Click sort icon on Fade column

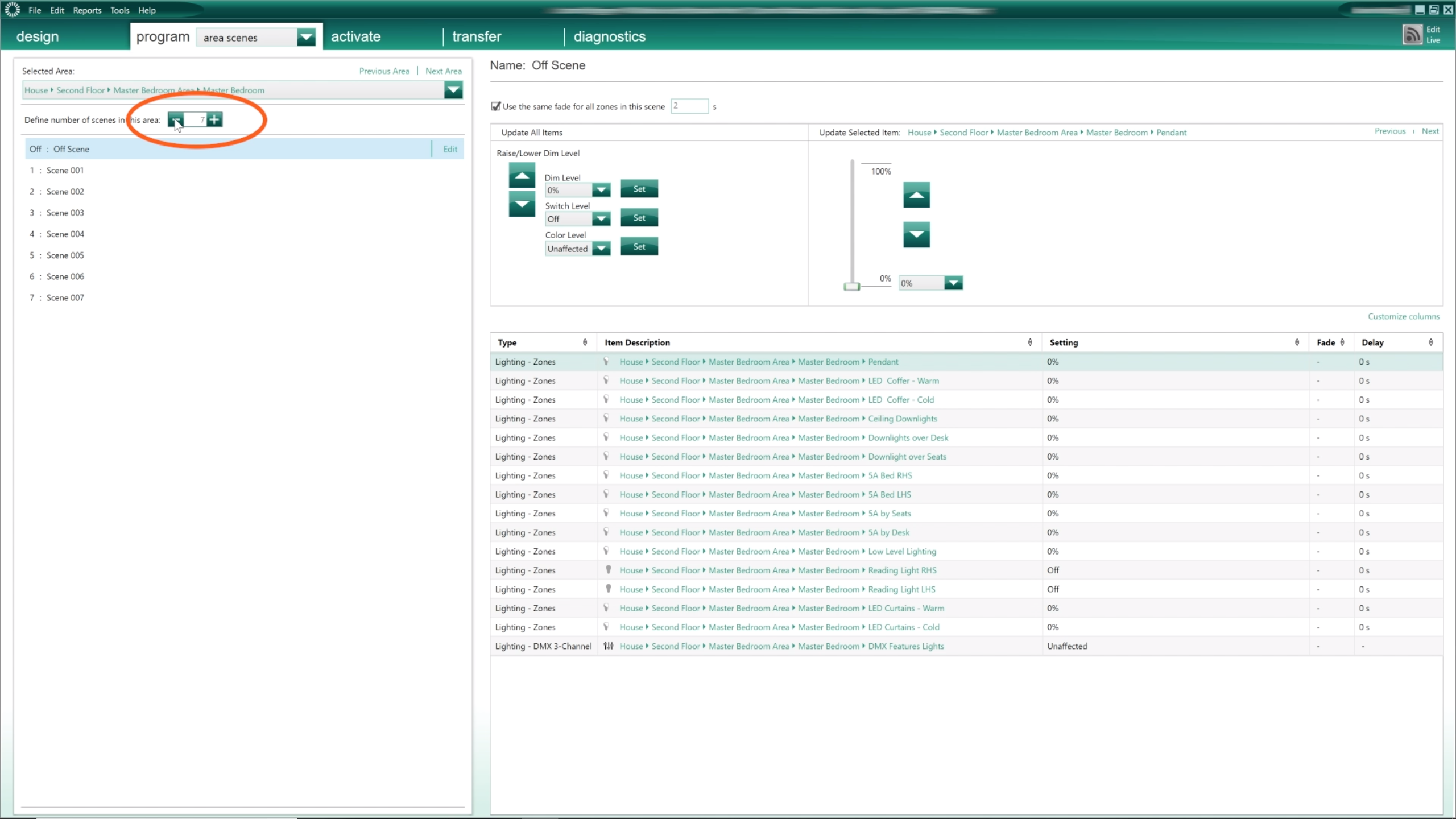(x=1342, y=342)
